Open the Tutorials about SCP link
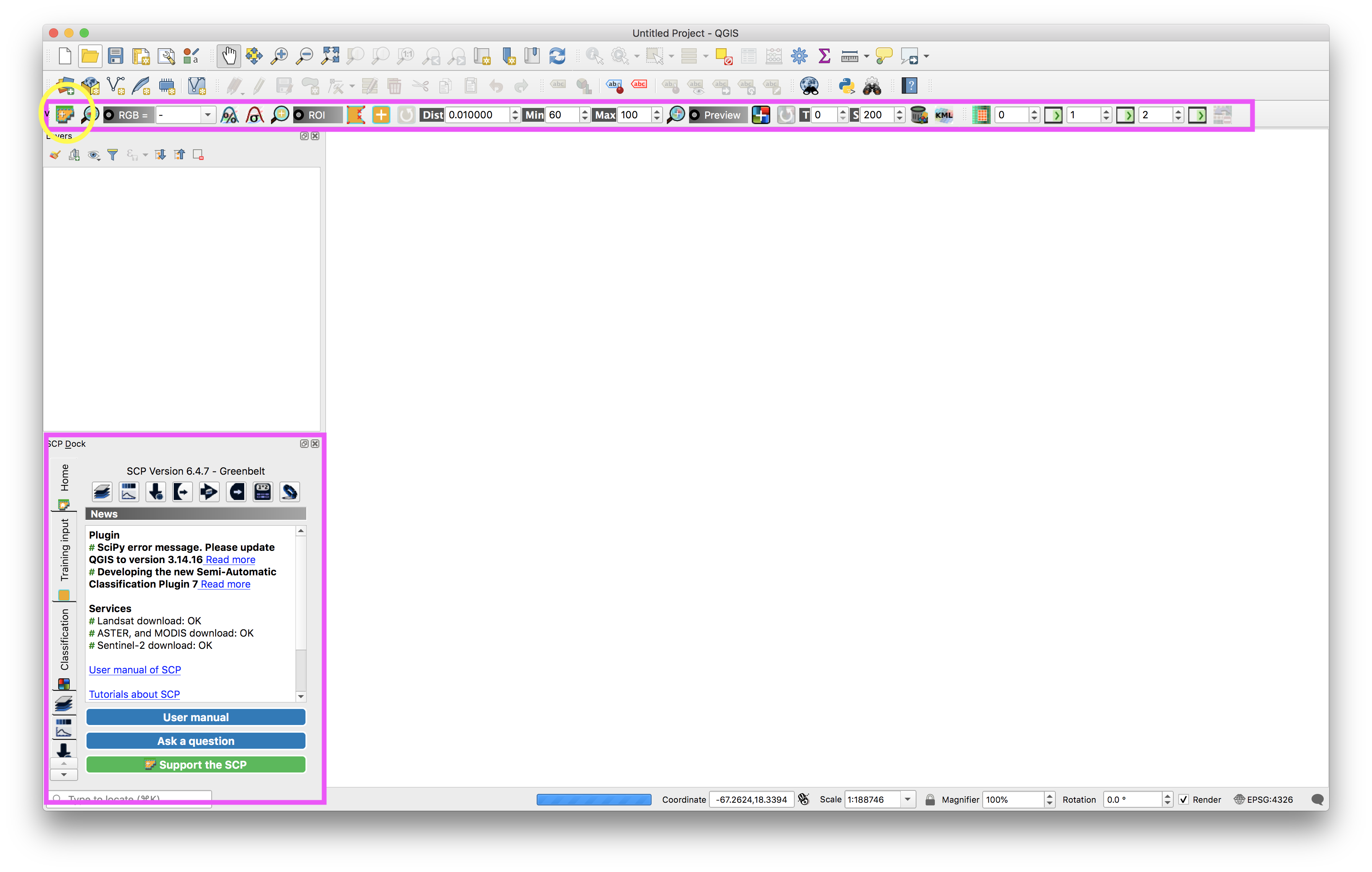Screen dimensions: 1372x872 point(134,694)
